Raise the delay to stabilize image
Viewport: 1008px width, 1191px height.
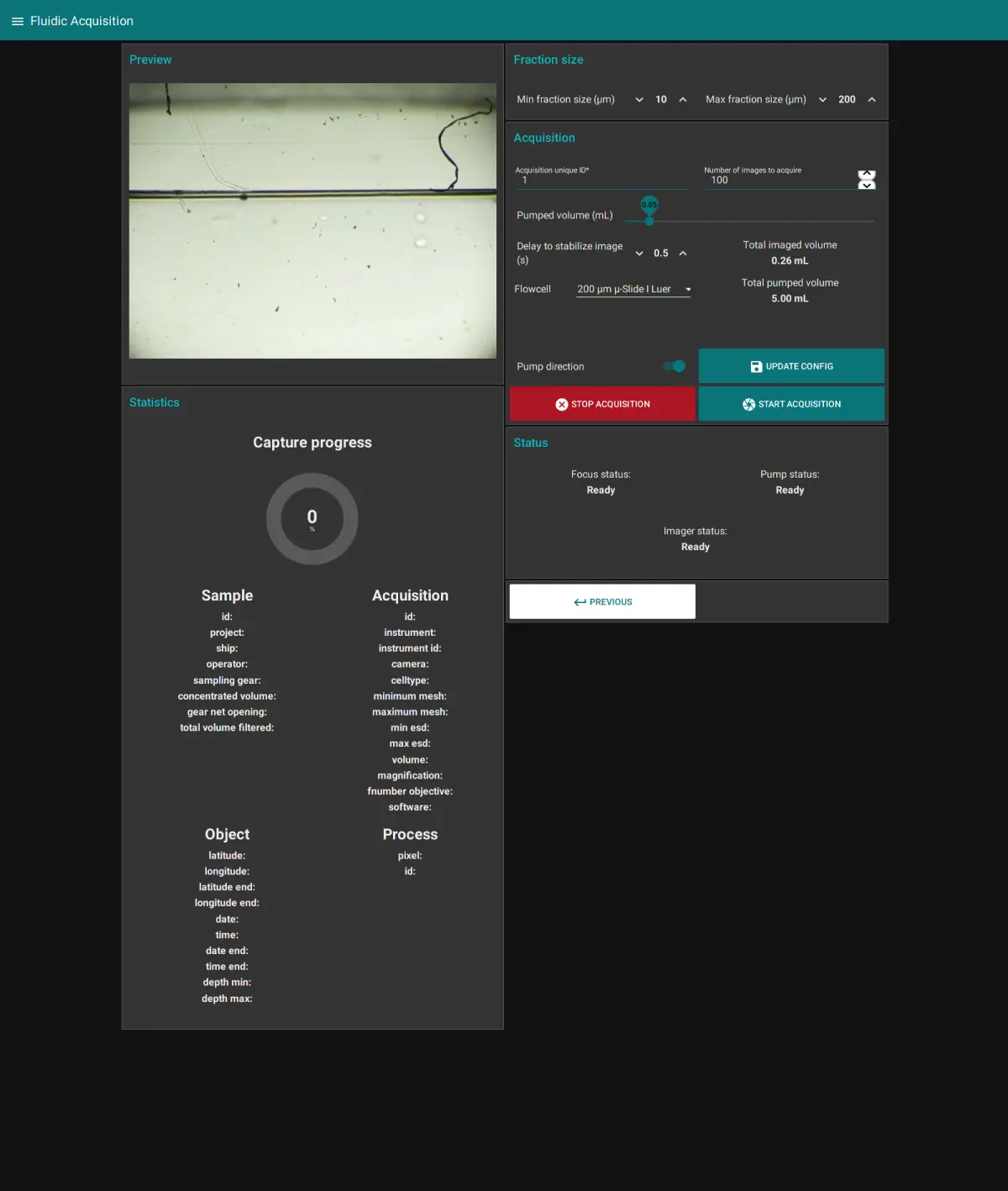pyautogui.click(x=683, y=254)
